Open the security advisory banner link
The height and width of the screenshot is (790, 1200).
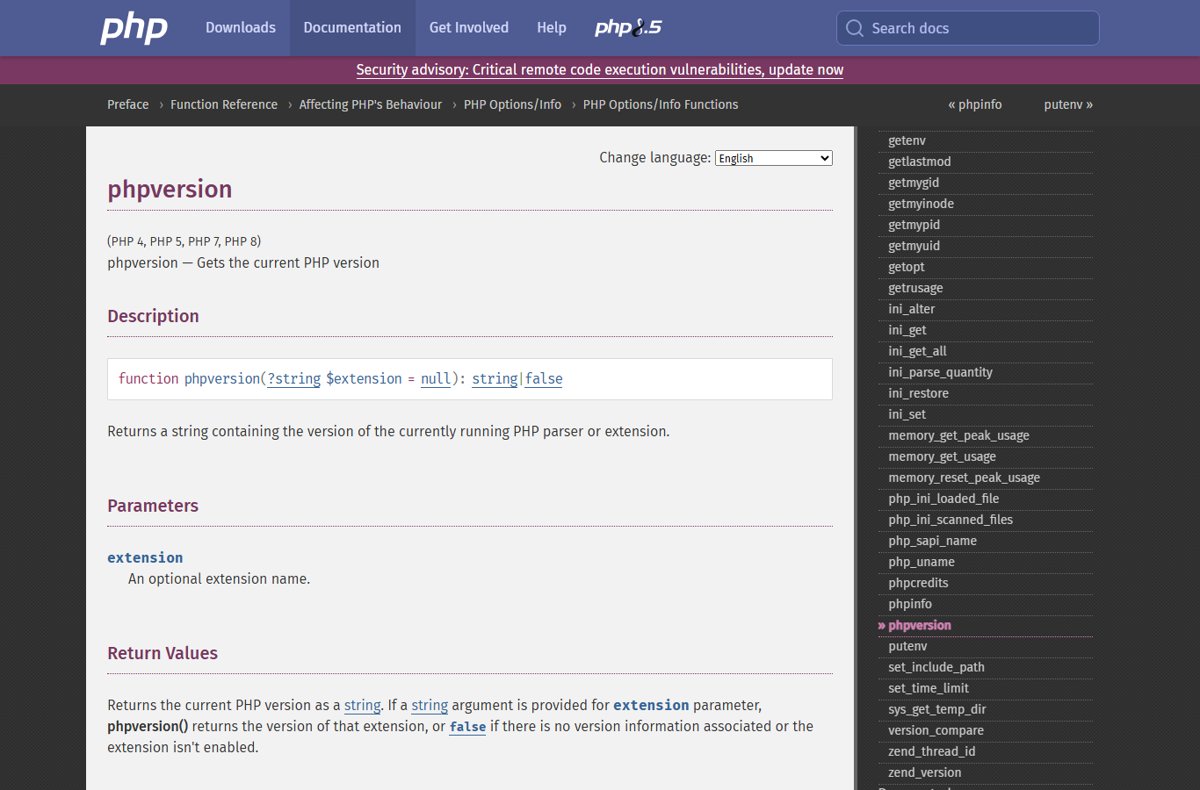600,70
